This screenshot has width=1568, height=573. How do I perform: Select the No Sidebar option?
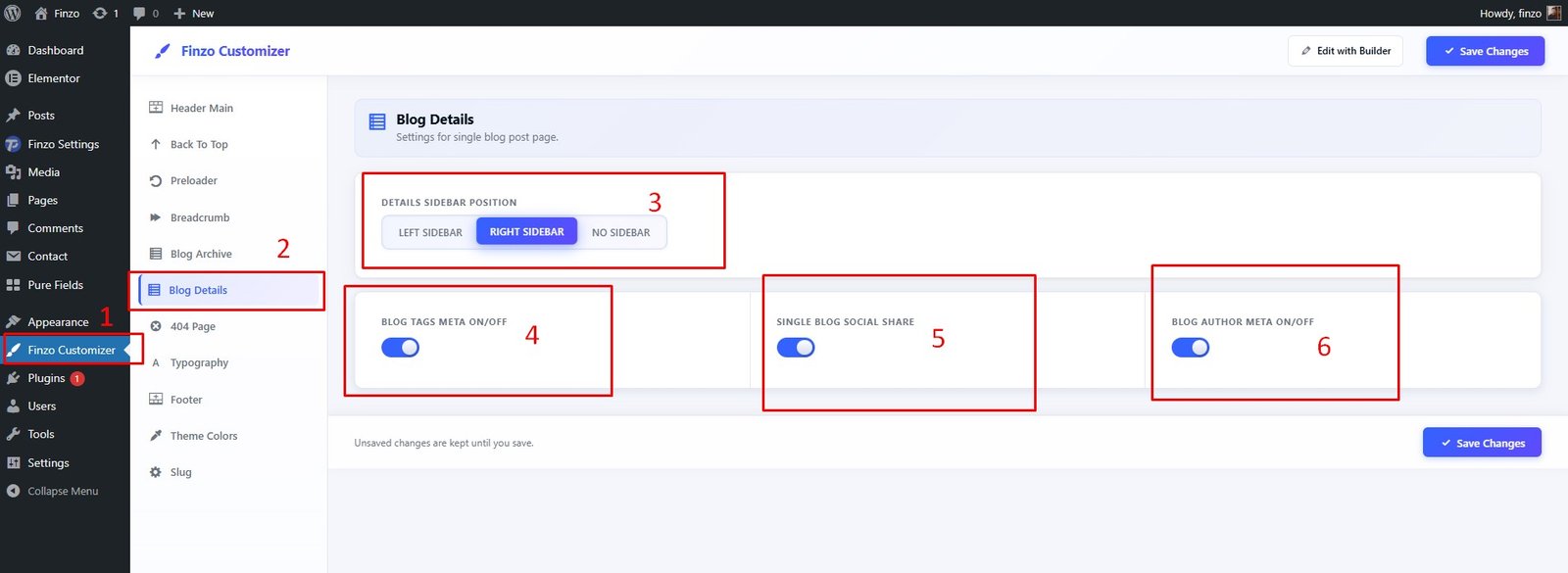click(621, 232)
